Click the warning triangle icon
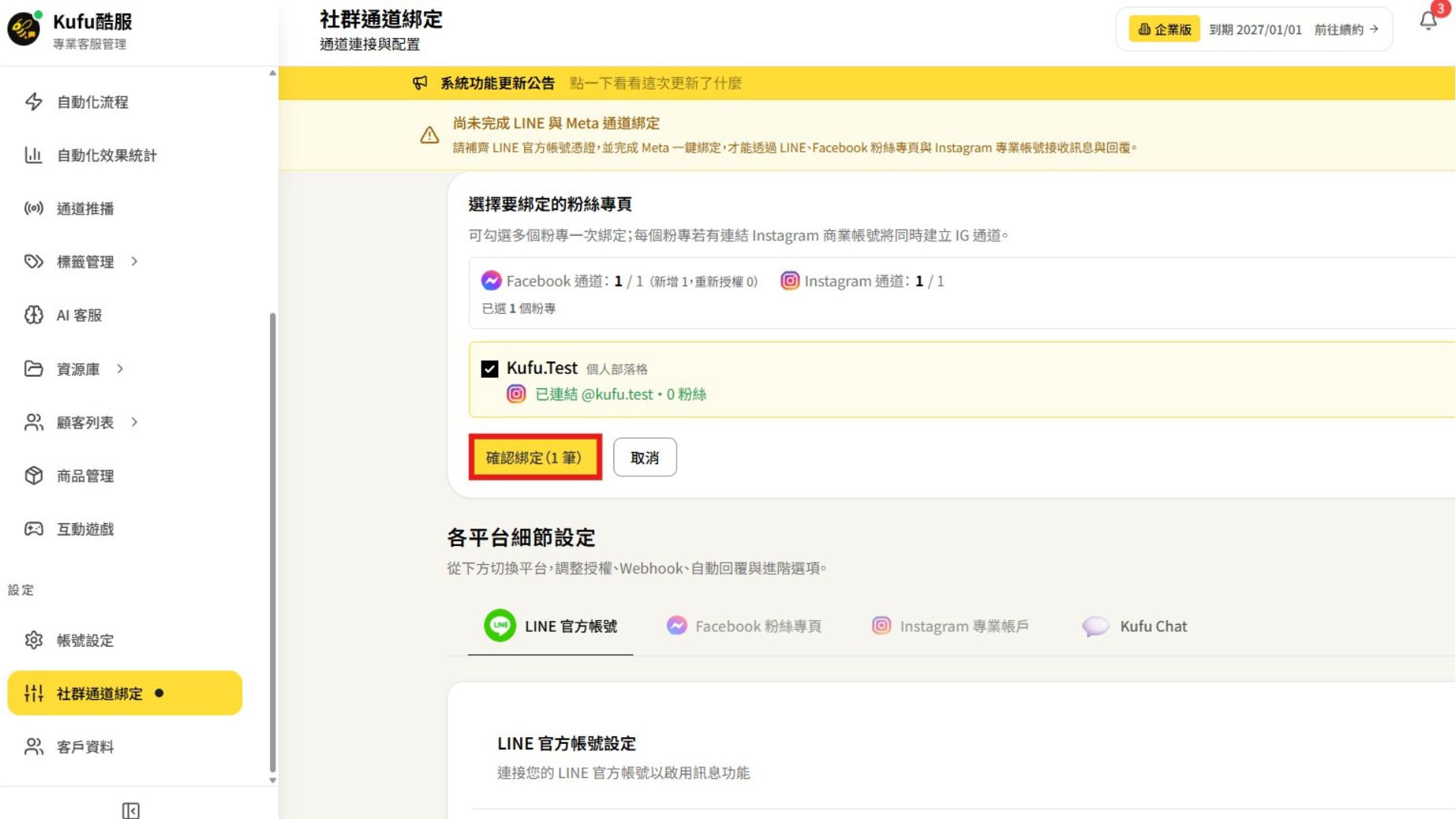 tap(429, 135)
